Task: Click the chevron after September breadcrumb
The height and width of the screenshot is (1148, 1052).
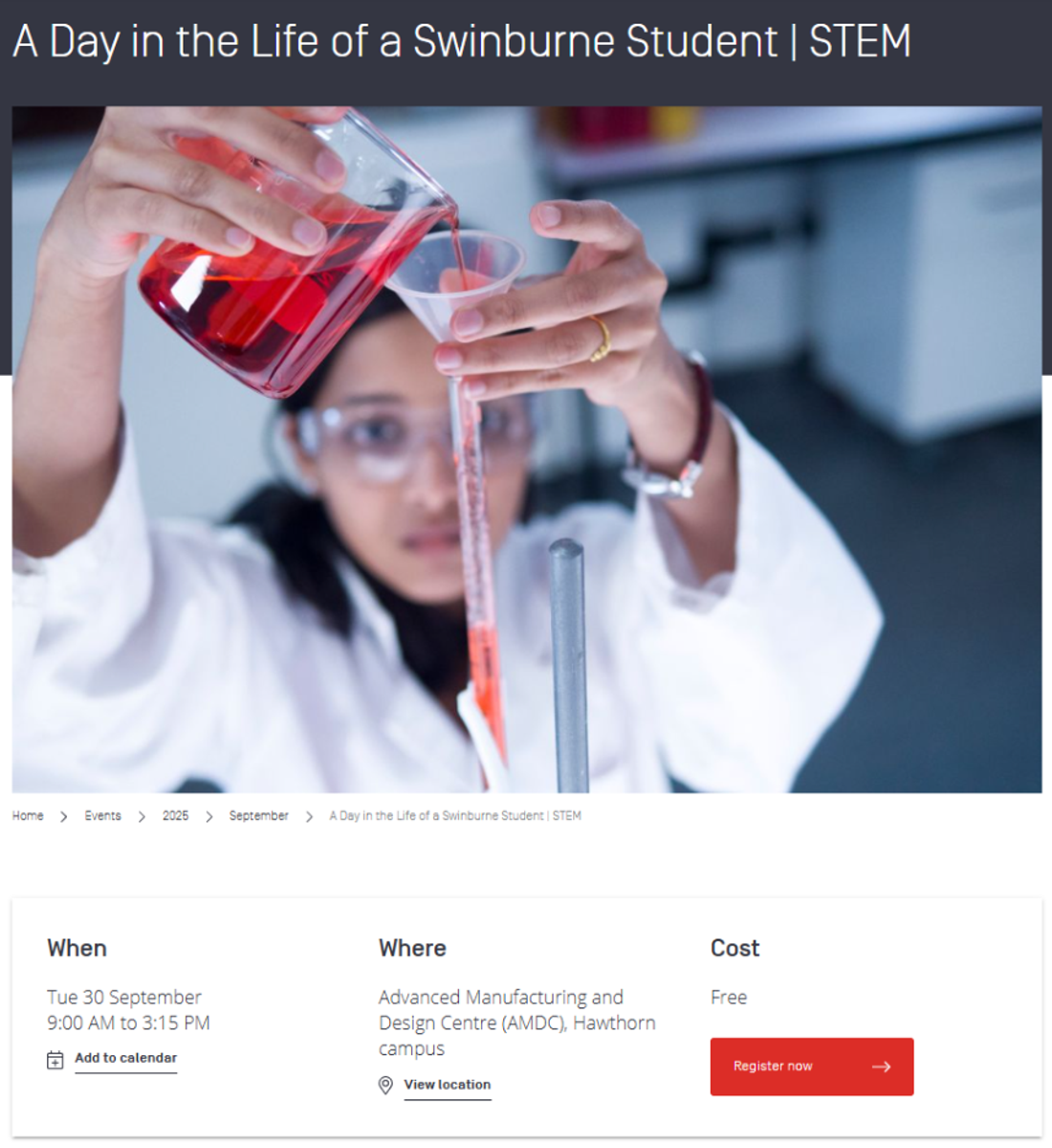Action: click(309, 817)
